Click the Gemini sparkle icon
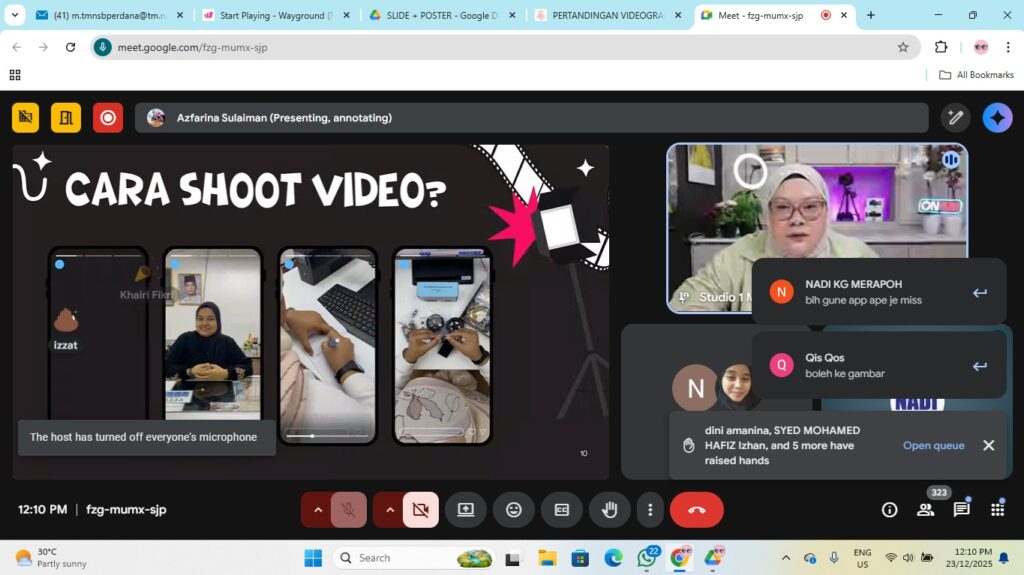Screen dimensions: 1024x575 [997, 118]
